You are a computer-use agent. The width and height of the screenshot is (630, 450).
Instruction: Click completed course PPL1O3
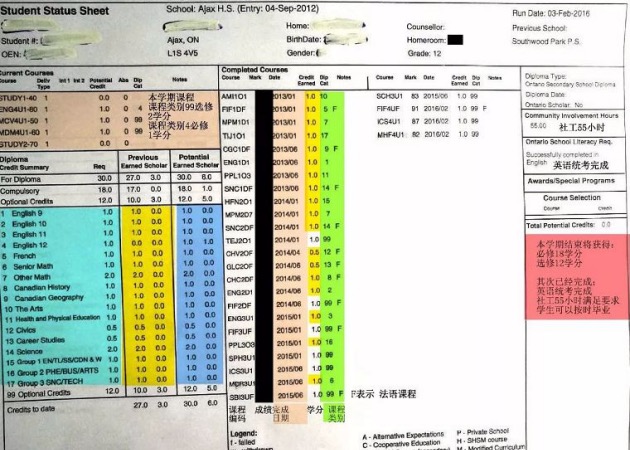(237, 176)
